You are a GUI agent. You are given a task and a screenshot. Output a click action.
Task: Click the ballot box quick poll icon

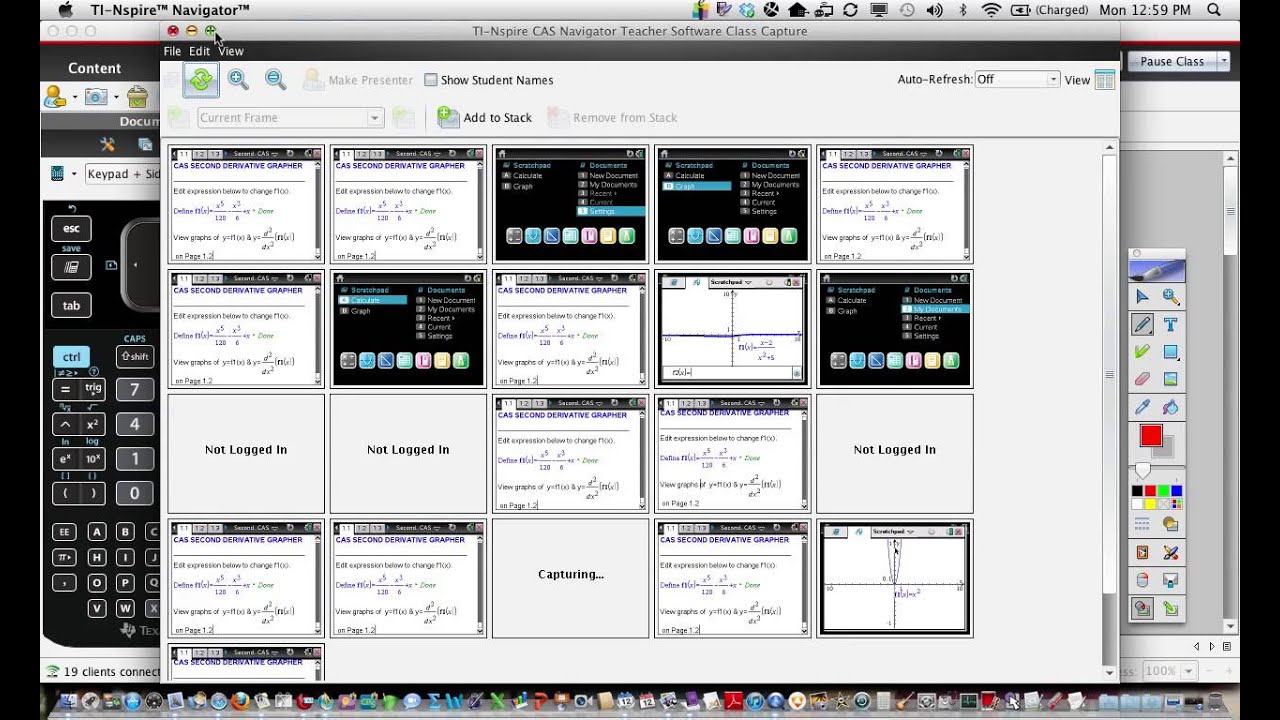(x=138, y=96)
